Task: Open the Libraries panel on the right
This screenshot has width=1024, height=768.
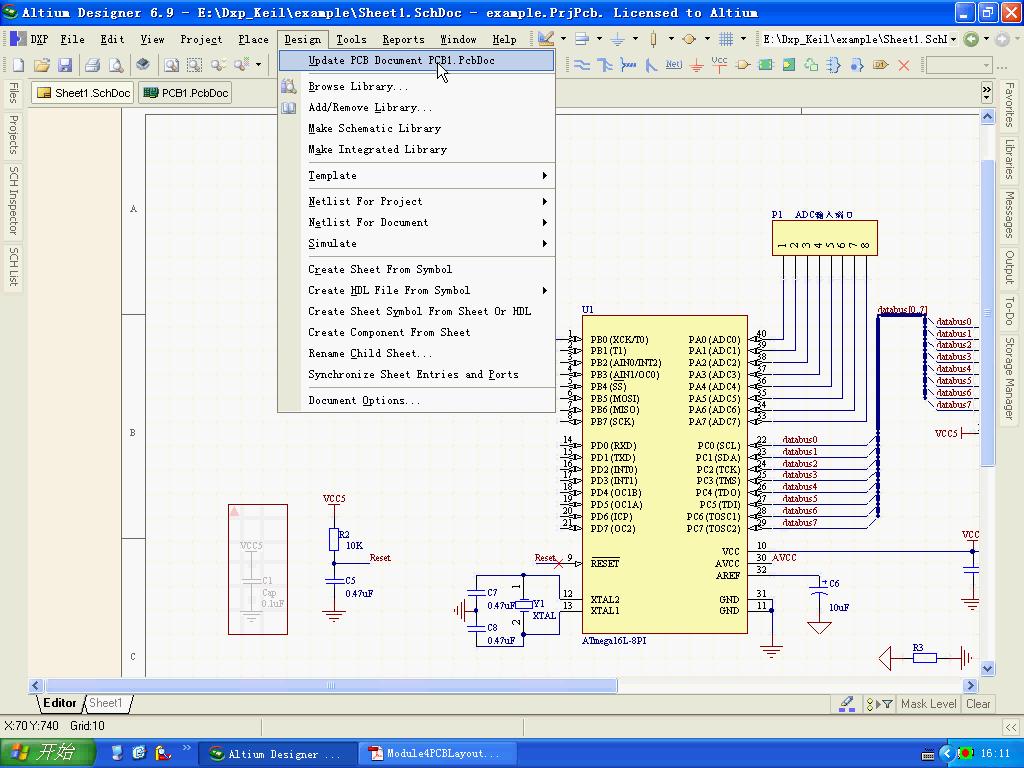Action: click(1010, 159)
